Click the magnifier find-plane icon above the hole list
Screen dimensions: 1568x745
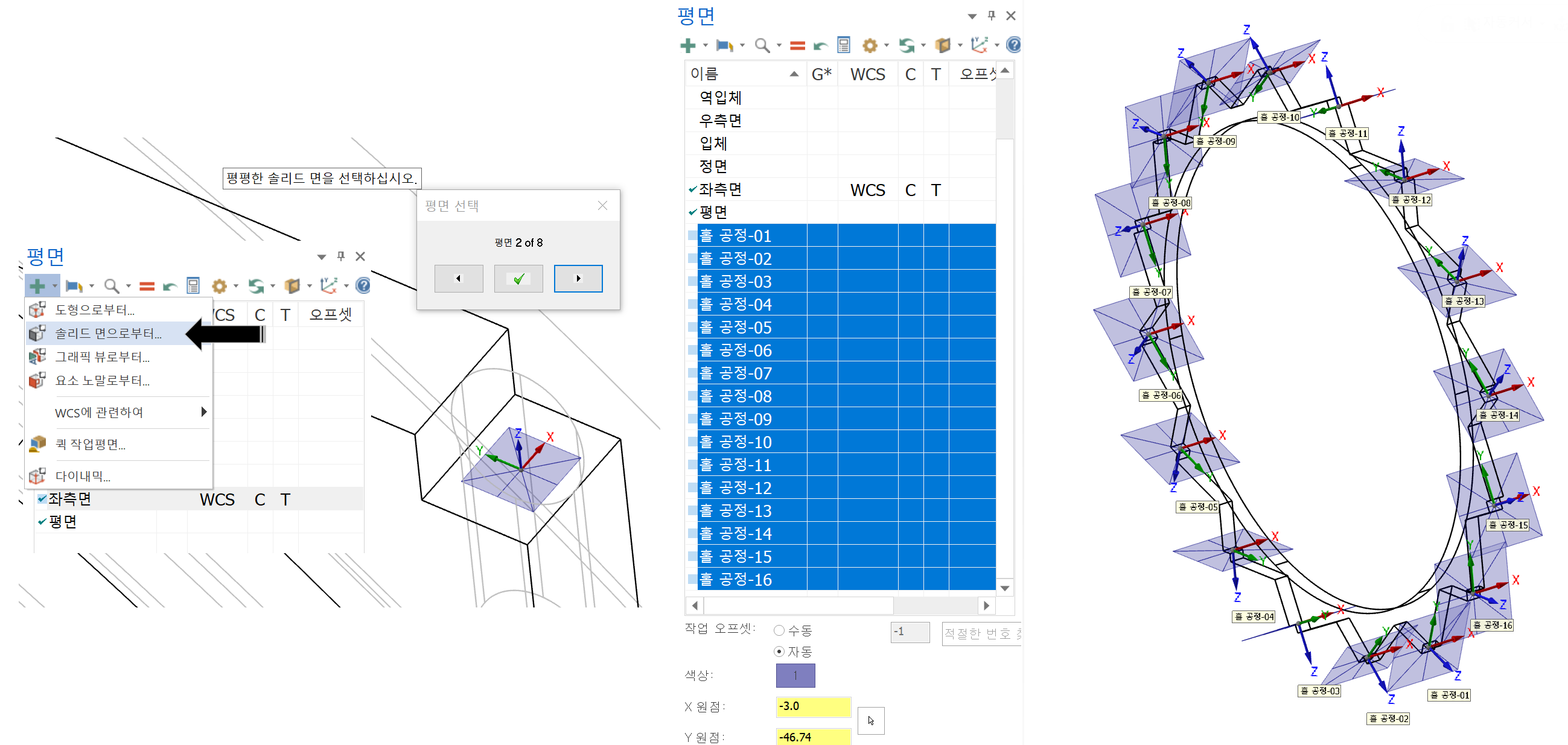[762, 46]
